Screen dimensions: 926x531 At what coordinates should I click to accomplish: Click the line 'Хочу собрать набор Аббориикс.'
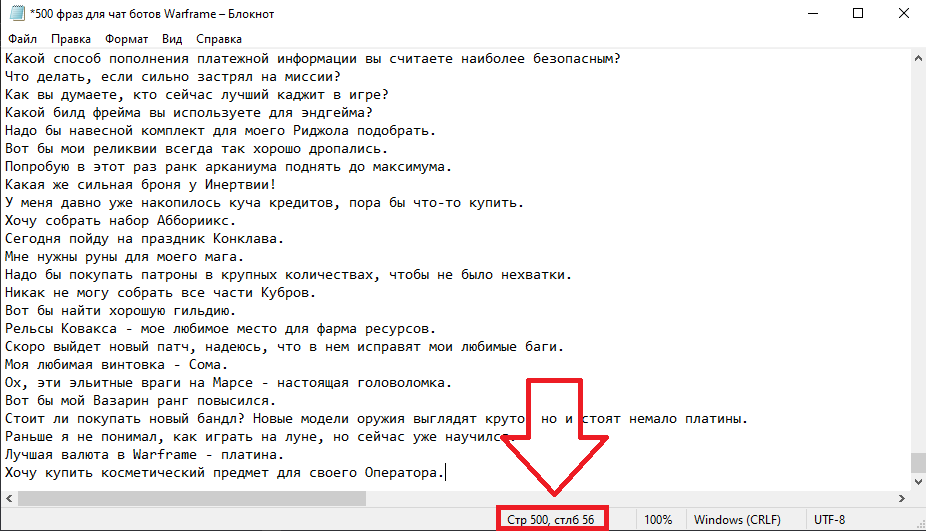120,221
